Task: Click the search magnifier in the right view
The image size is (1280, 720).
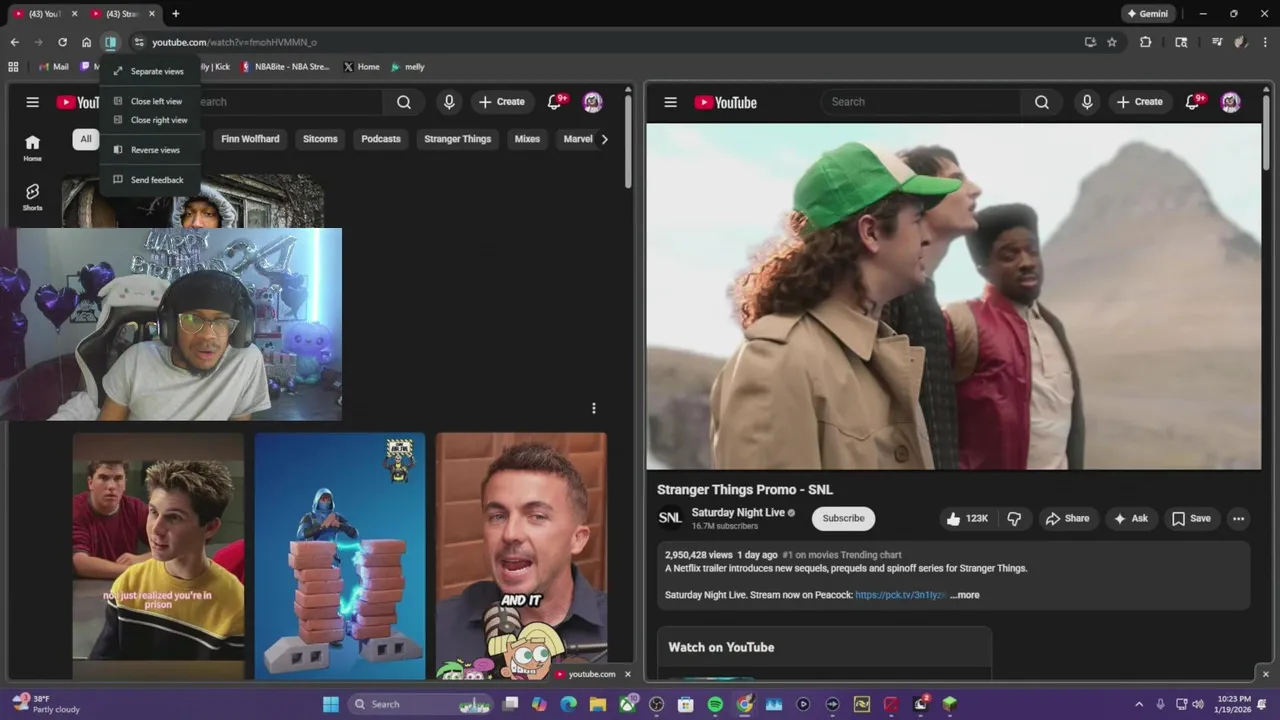Action: [1042, 102]
